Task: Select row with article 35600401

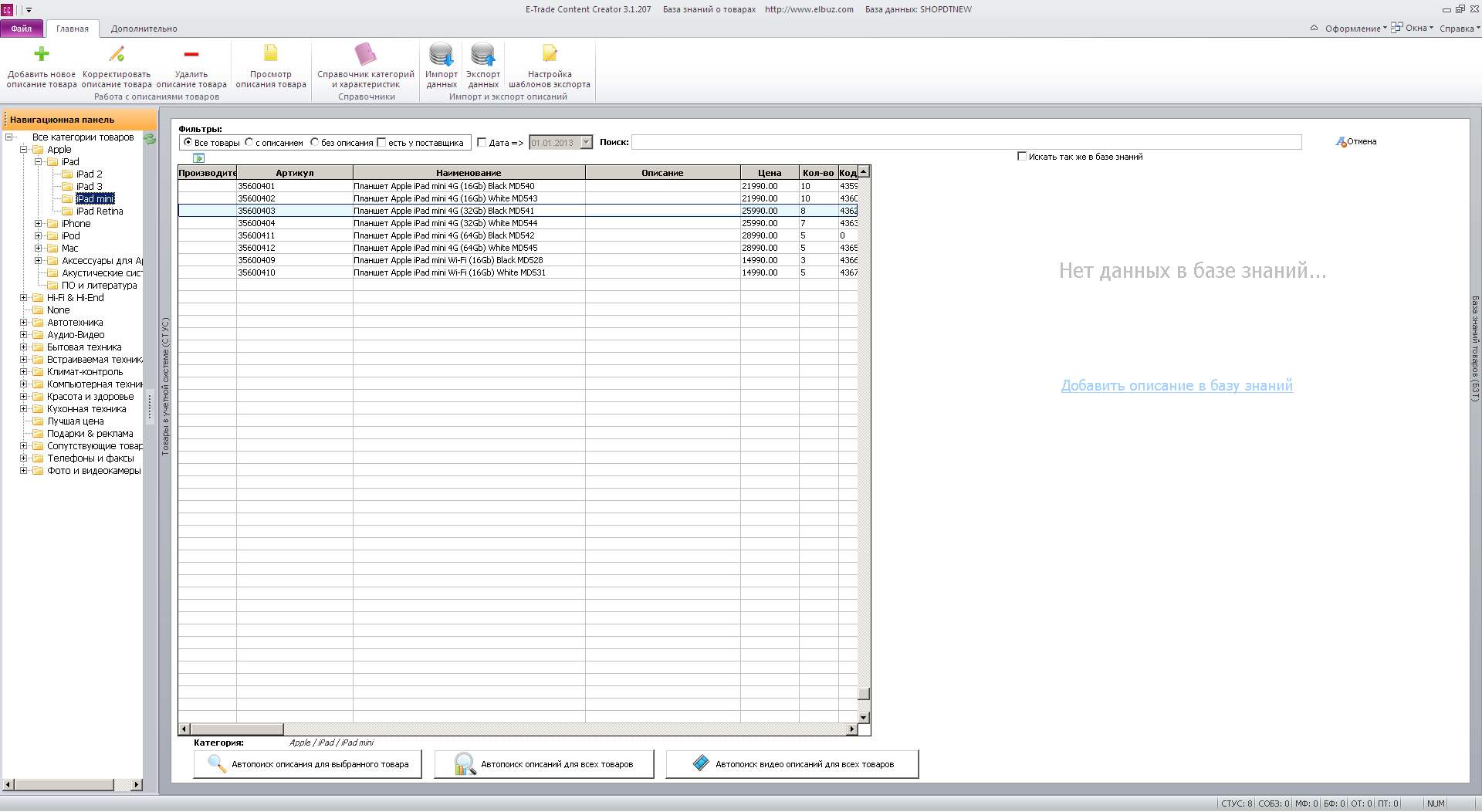Action: pos(518,186)
